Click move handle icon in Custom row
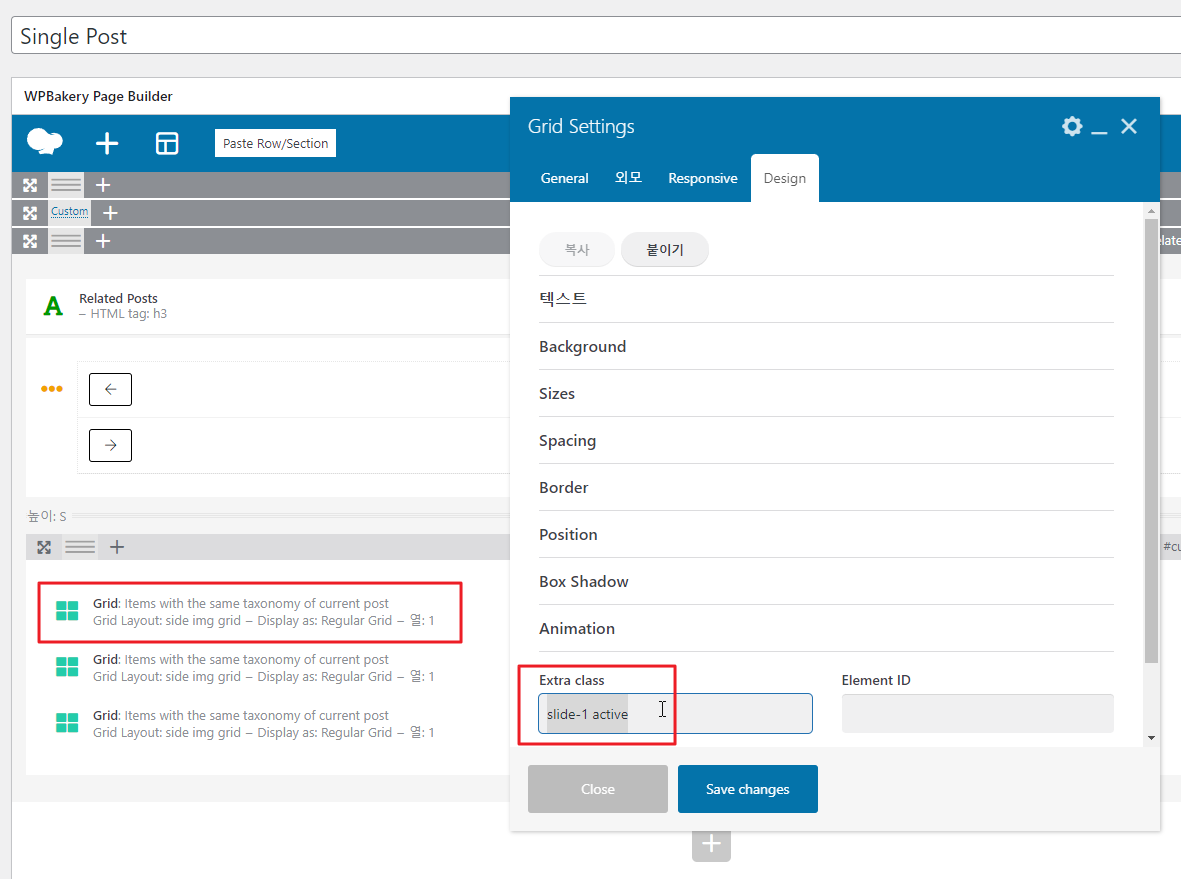This screenshot has height=879, width=1181. tap(30, 213)
